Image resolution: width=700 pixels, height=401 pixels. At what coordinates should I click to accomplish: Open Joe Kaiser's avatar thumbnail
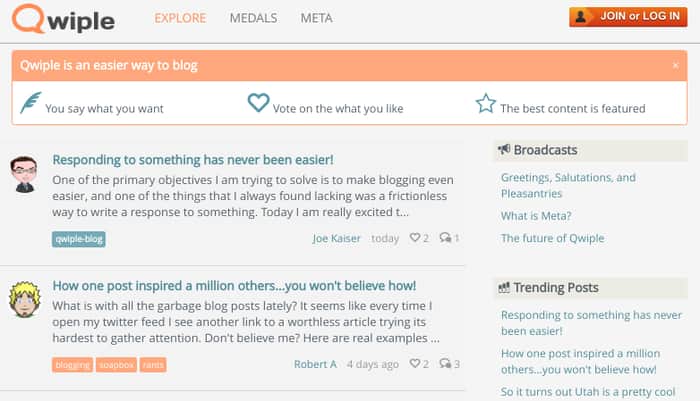(x=24, y=174)
